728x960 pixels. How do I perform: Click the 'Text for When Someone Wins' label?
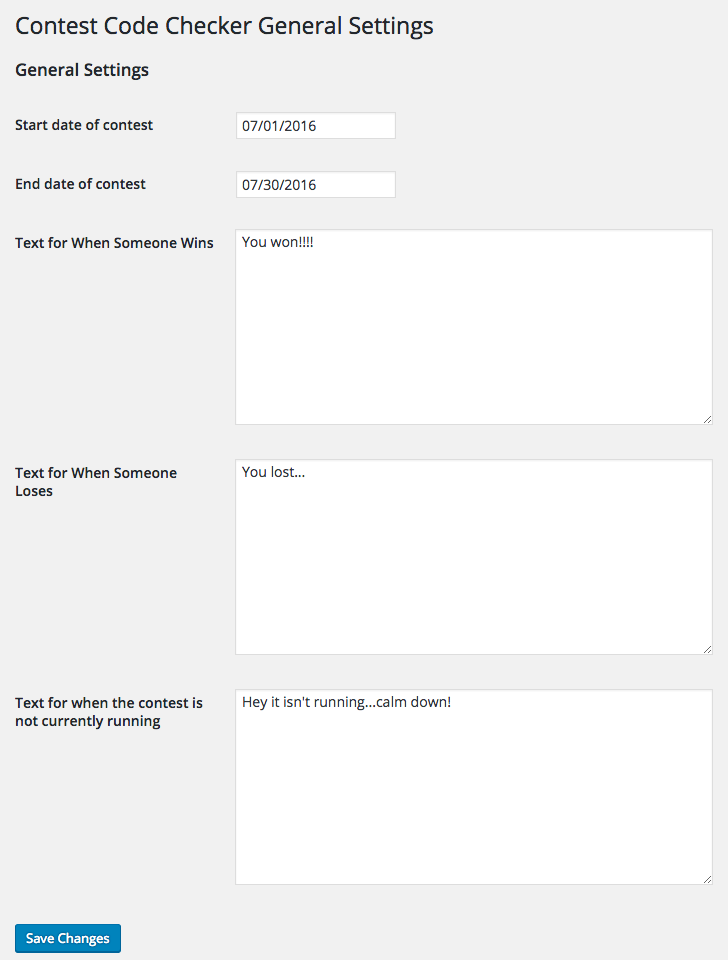114,243
